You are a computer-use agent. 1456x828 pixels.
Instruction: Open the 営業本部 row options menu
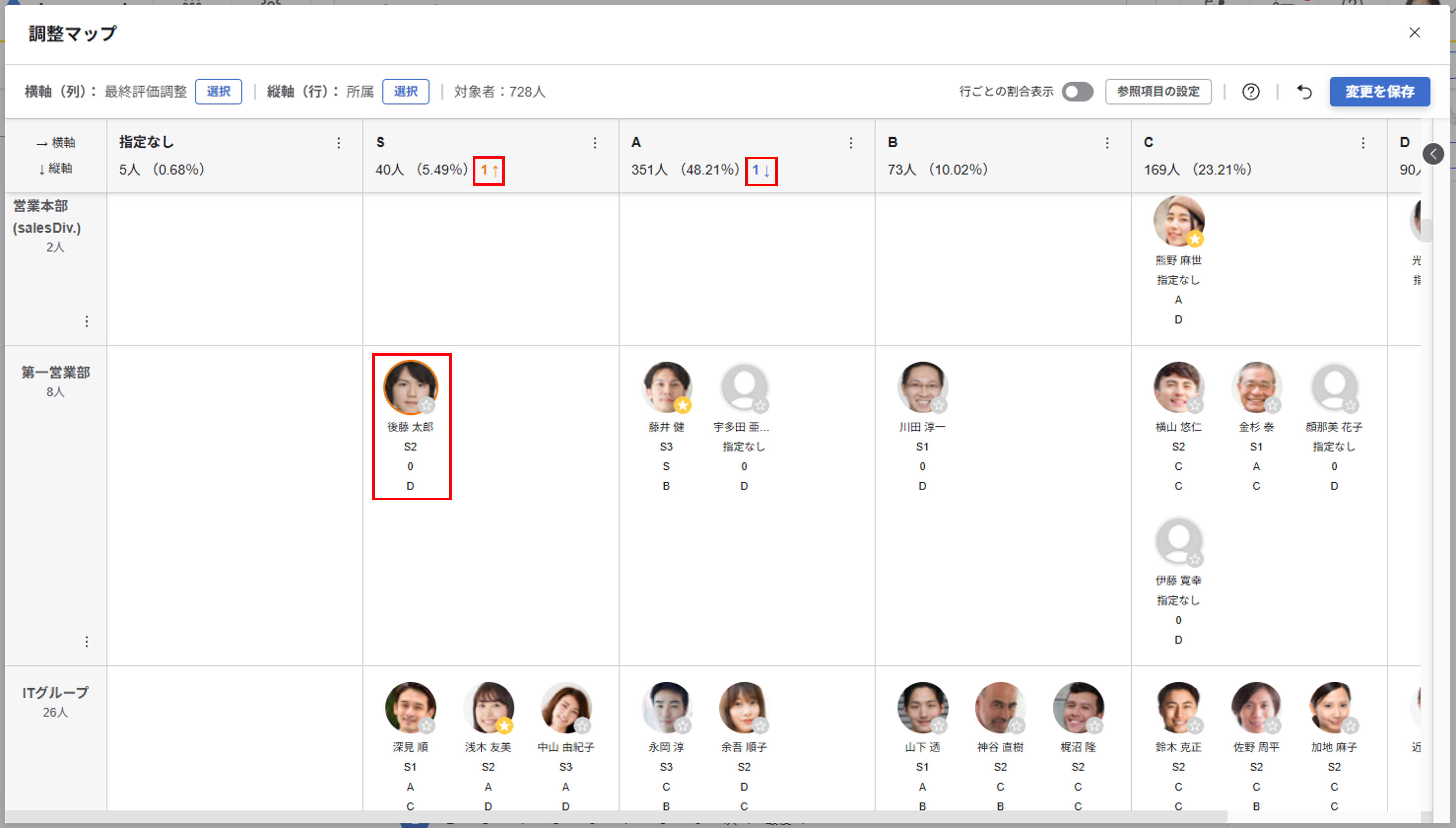coord(86,321)
